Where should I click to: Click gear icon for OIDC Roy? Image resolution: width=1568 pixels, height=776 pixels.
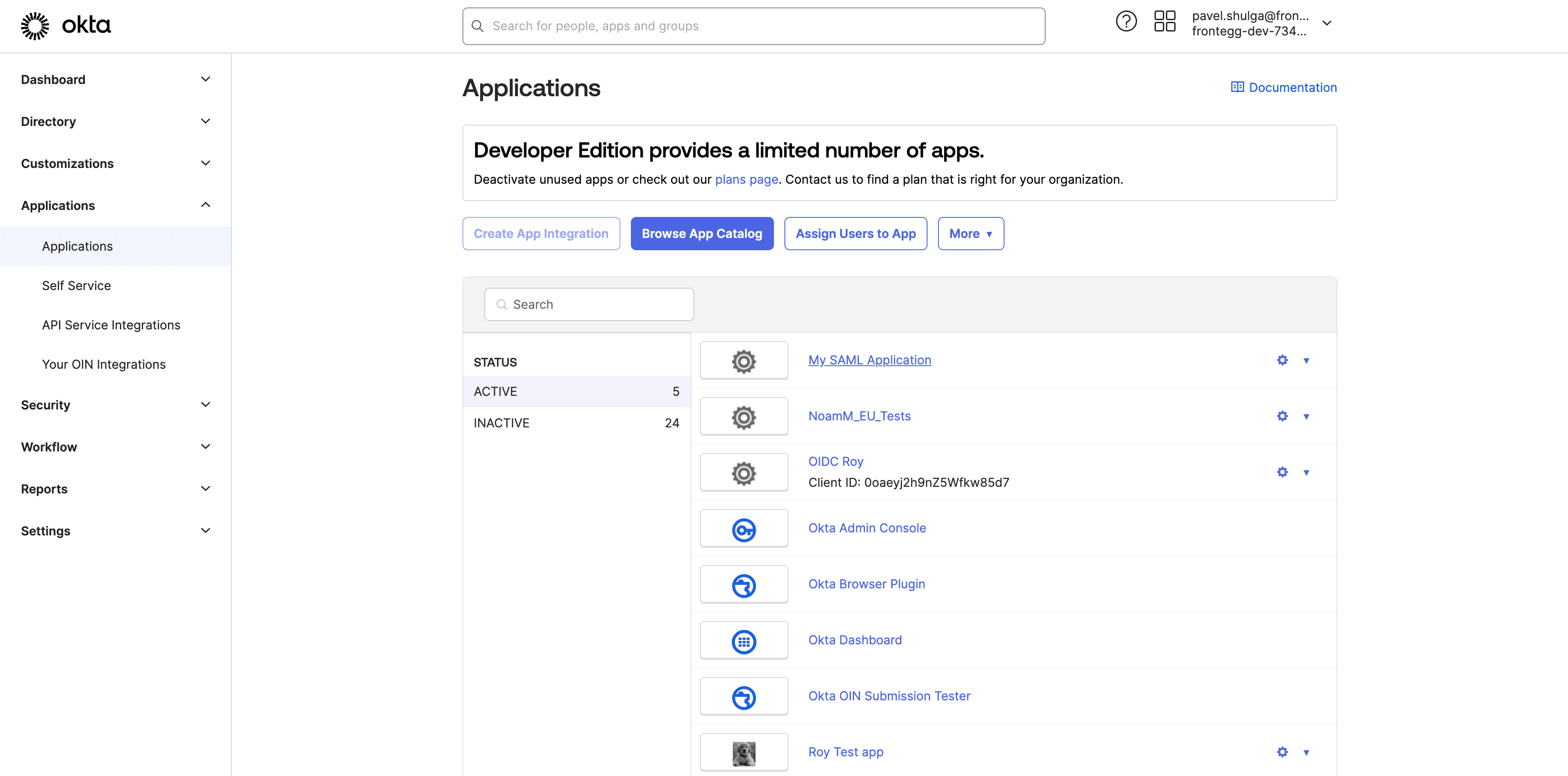click(x=1282, y=472)
